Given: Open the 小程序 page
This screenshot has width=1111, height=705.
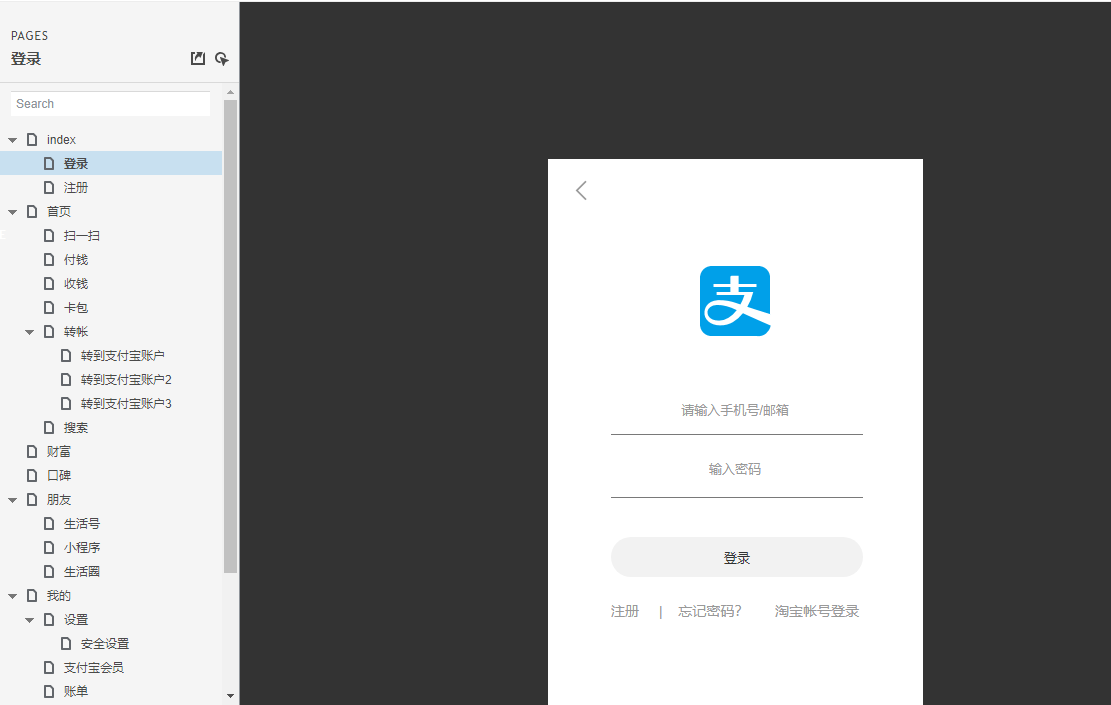Looking at the screenshot, I should click(x=81, y=548).
